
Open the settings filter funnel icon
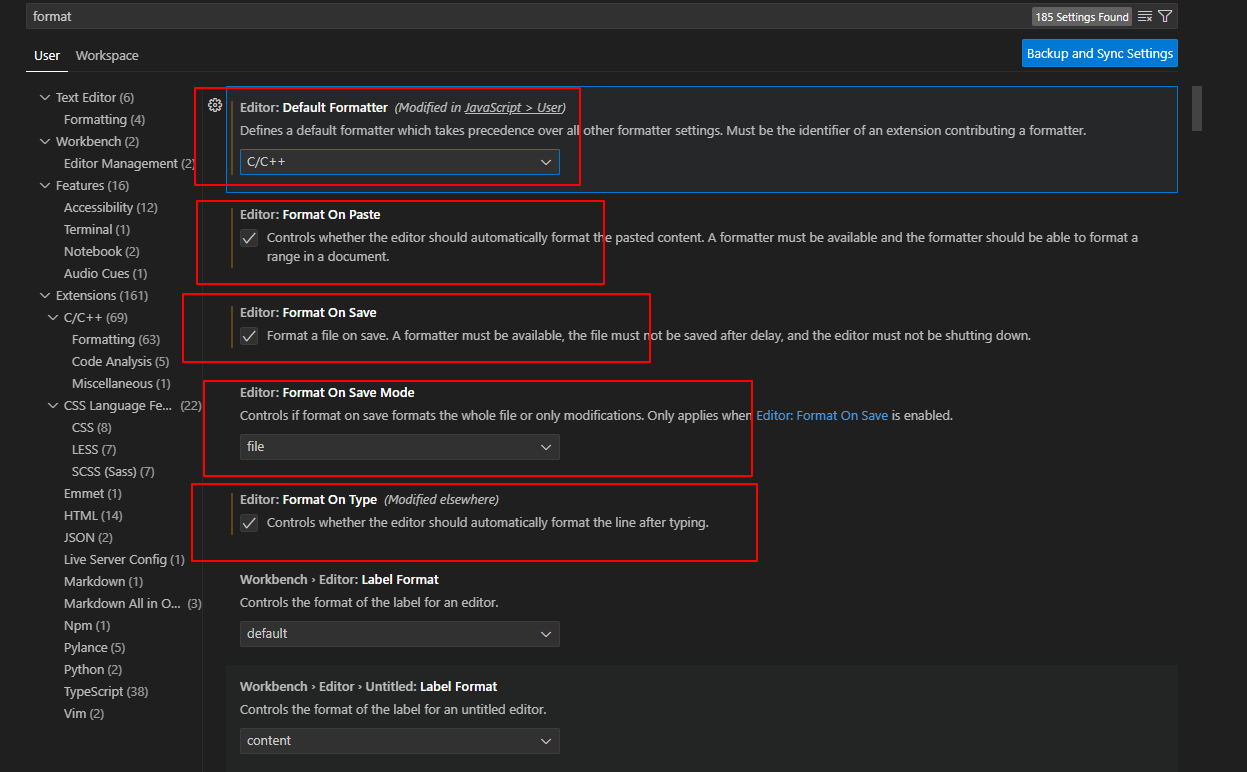point(1164,16)
